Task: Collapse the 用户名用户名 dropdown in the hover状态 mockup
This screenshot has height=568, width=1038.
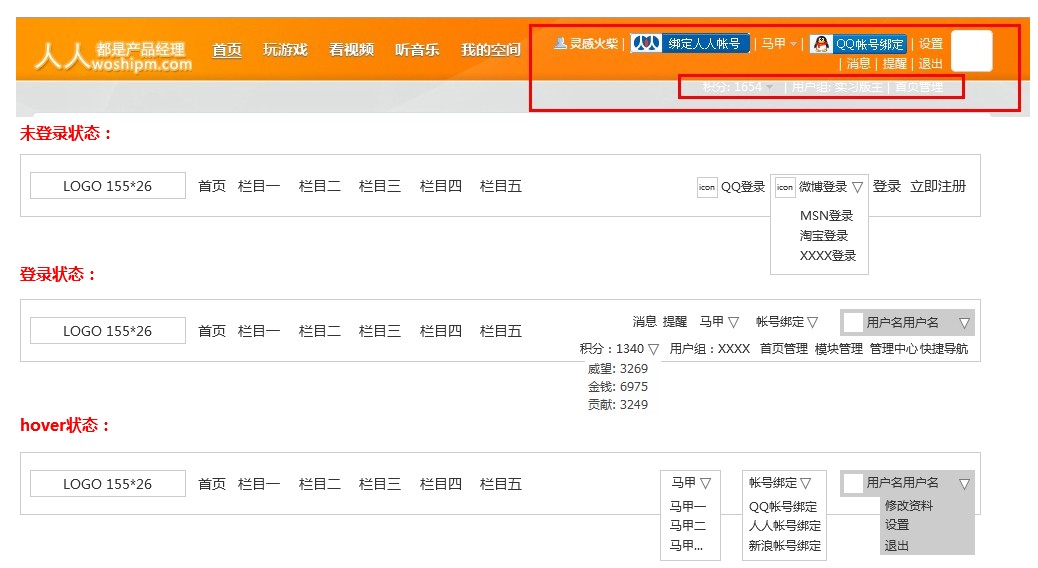Action: 965,484
